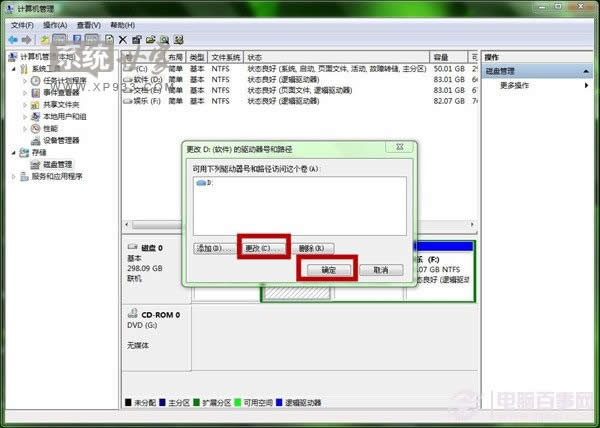Collapse the Storage (存储) tree node
This screenshot has height=428, width=600.
(x=13, y=152)
